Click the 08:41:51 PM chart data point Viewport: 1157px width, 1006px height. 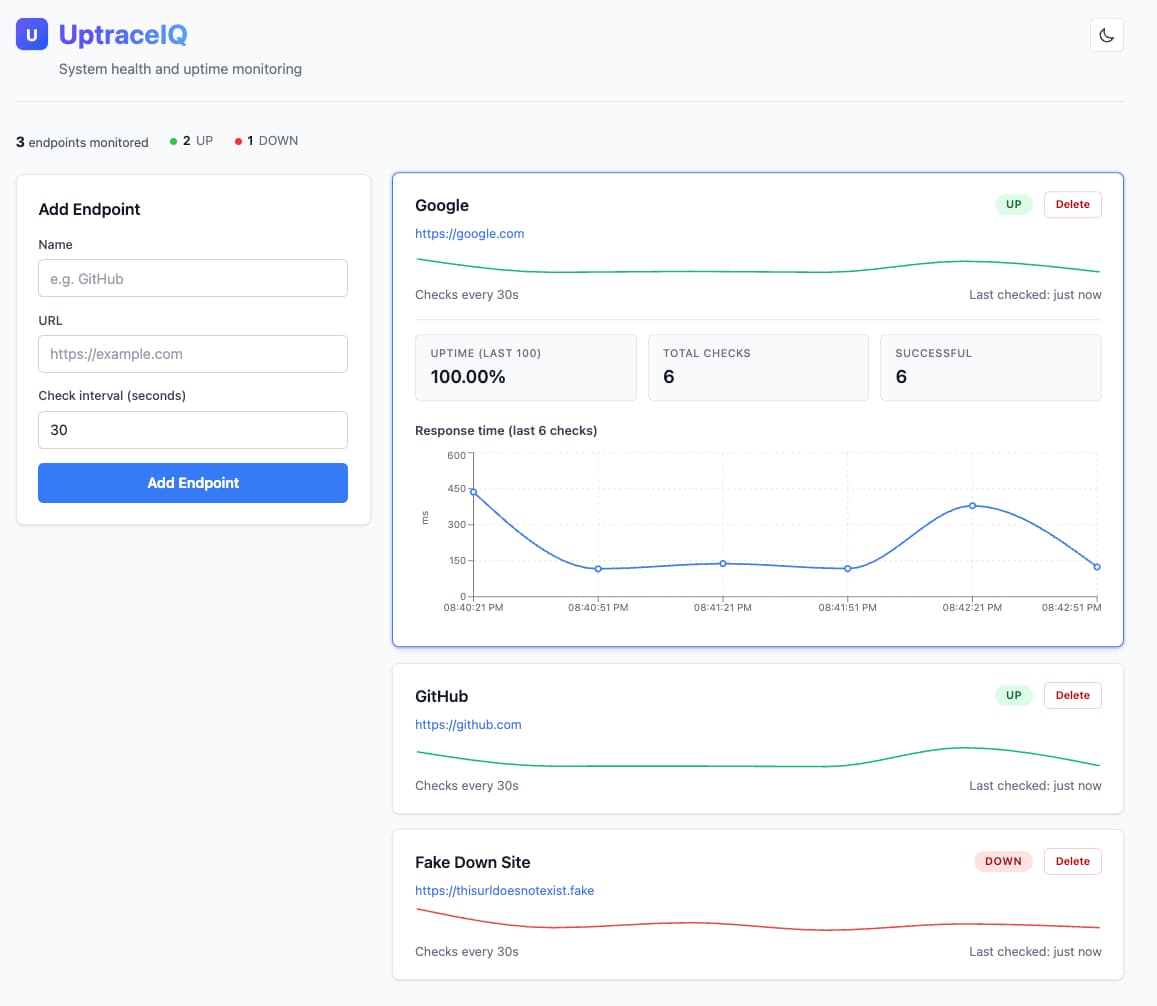[x=848, y=569]
